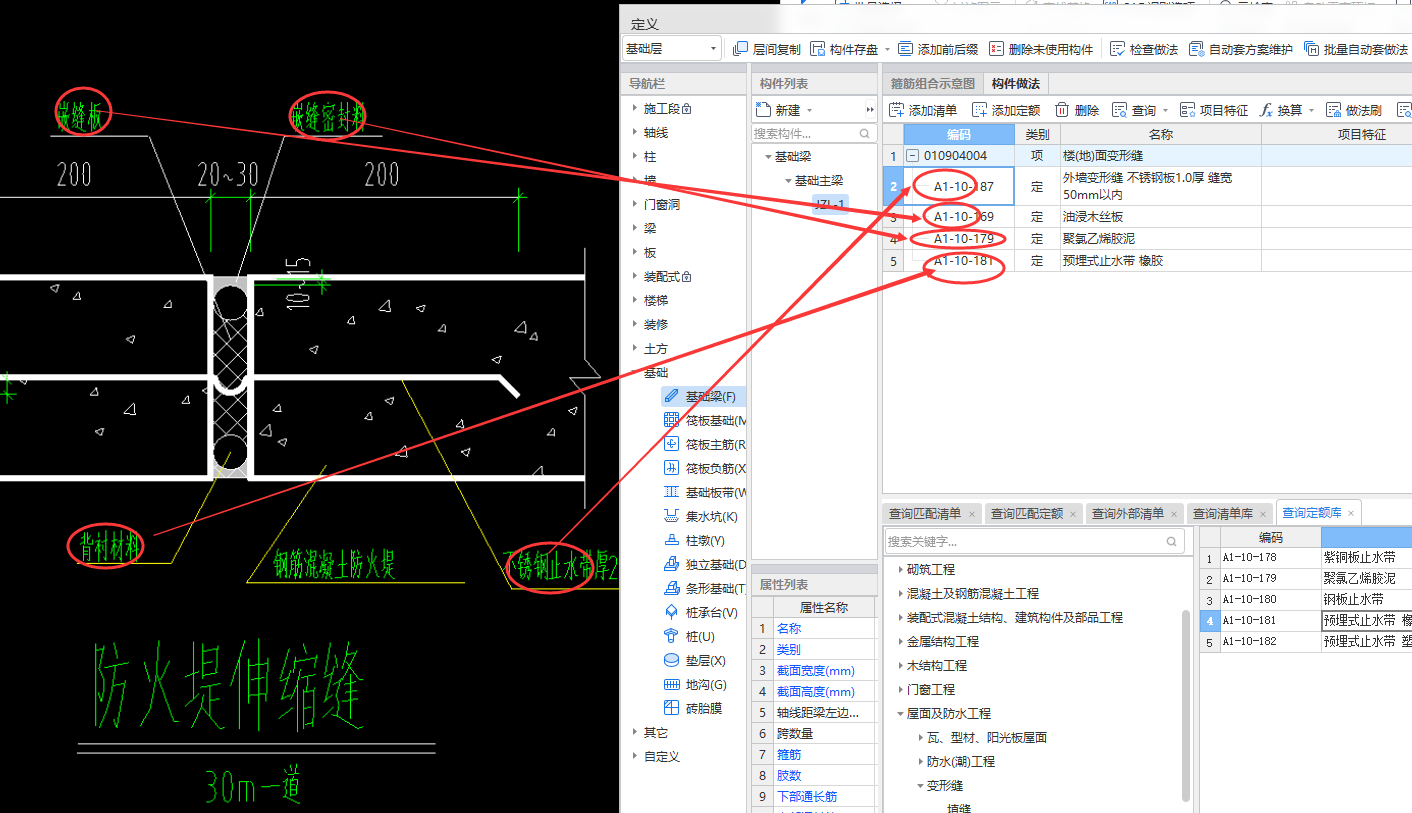Select the 垫层(X) item
The height and width of the screenshot is (813, 1412).
(696, 661)
